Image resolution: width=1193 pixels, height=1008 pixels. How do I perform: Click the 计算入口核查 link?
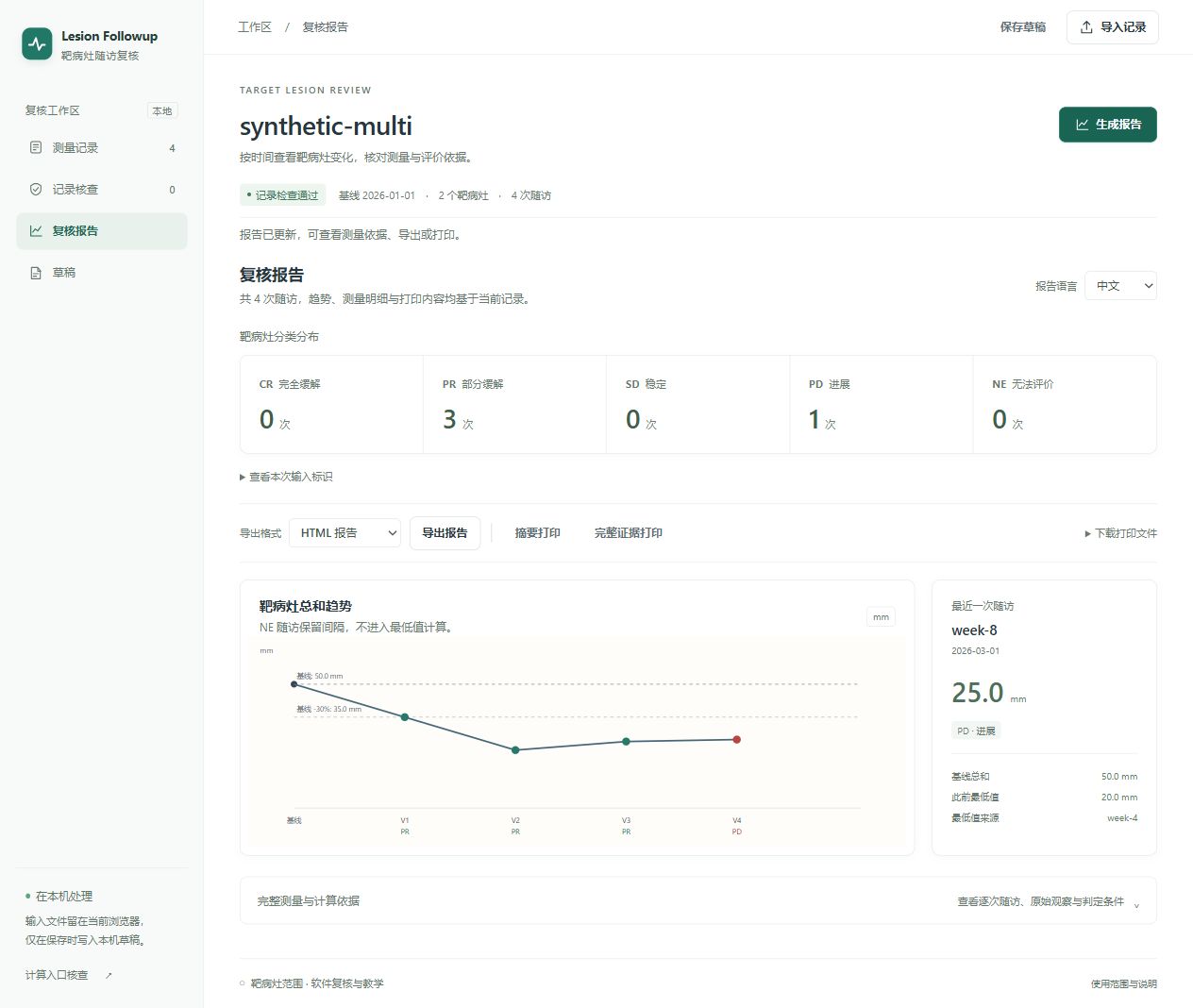pos(57,975)
